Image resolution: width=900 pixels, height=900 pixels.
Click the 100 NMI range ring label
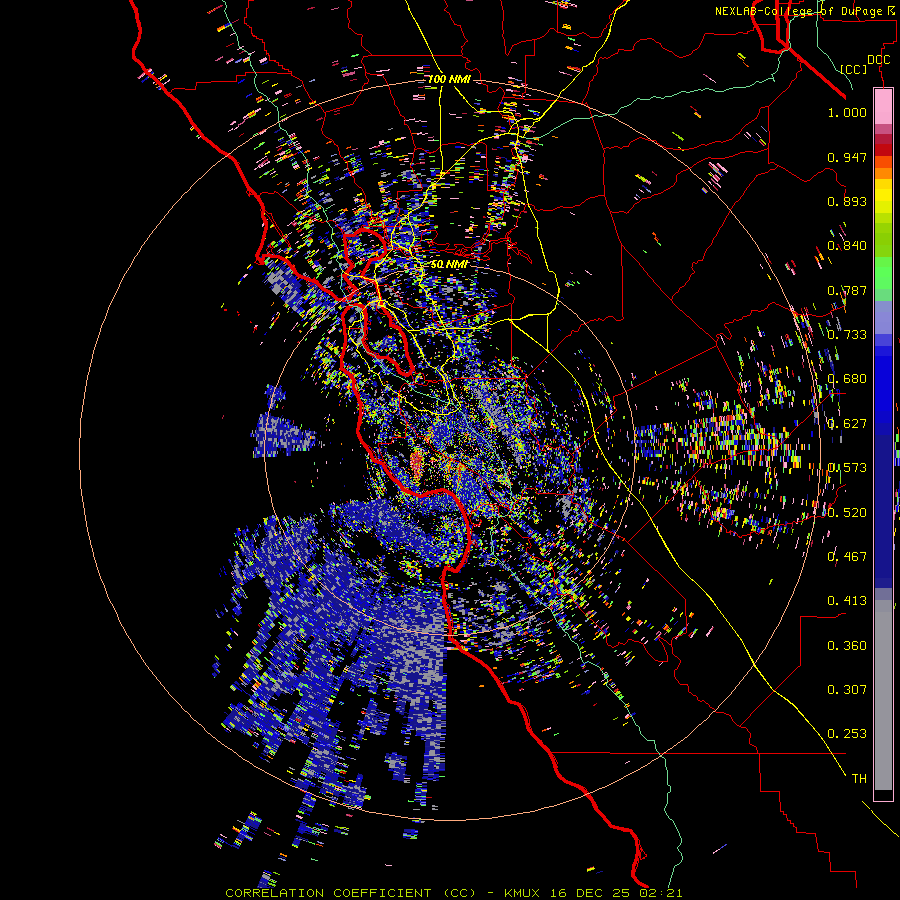[449, 79]
